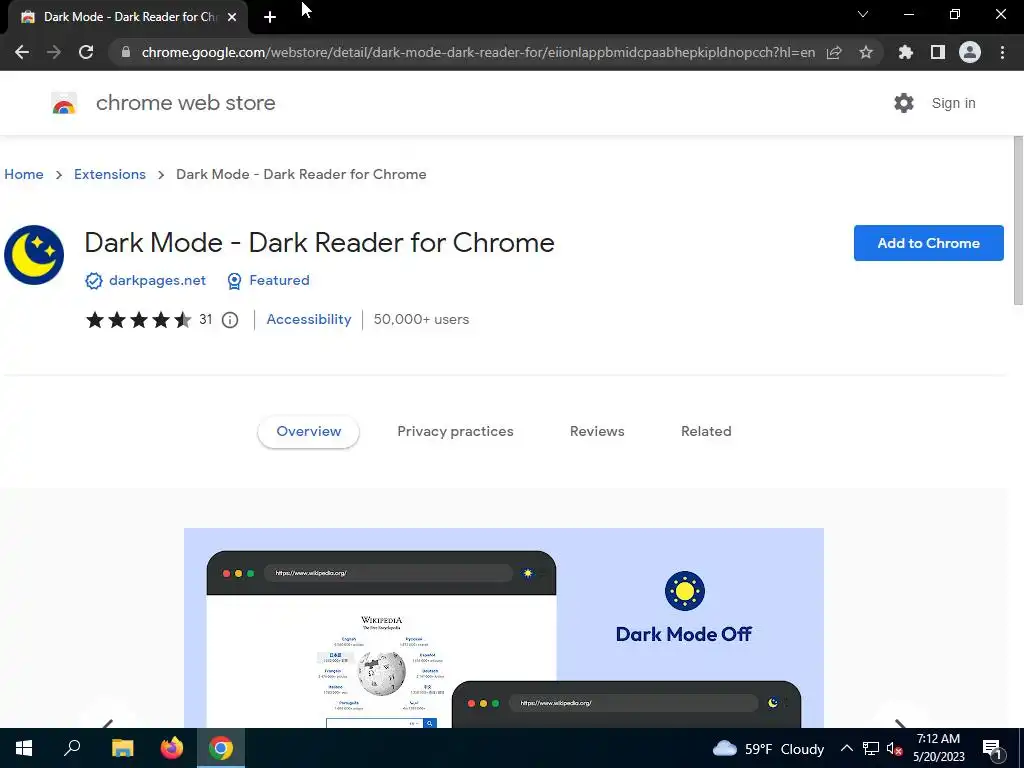Open notification center icon
Screen dimensions: 1024x768
coord(992,749)
